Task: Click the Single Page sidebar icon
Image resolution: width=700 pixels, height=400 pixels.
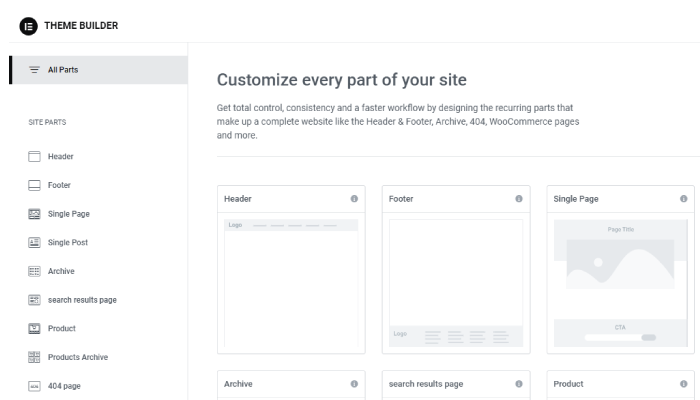Action: (x=34, y=214)
